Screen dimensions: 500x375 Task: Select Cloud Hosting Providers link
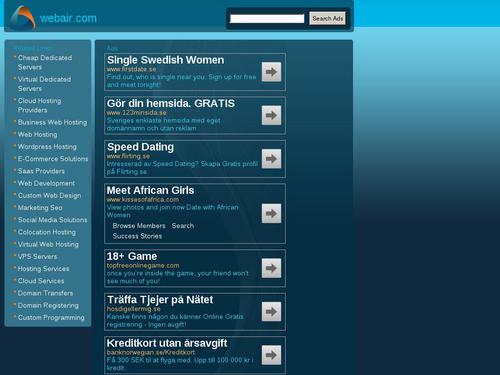click(x=39, y=105)
